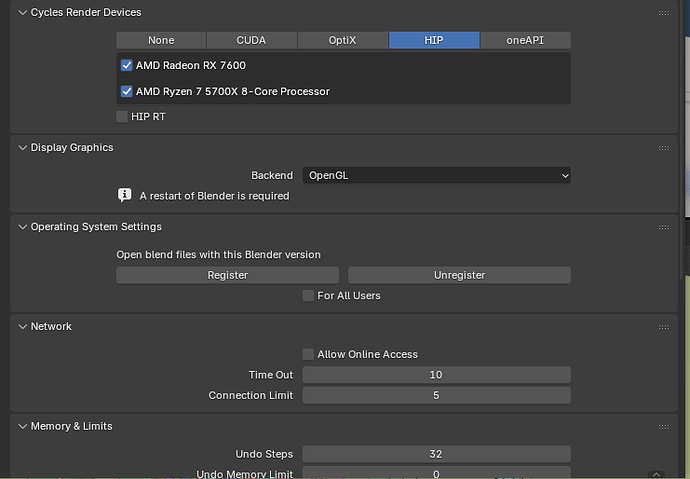Image resolution: width=690 pixels, height=479 pixels.
Task: Click grip dots on Operating System Settings panel
Action: (x=664, y=227)
